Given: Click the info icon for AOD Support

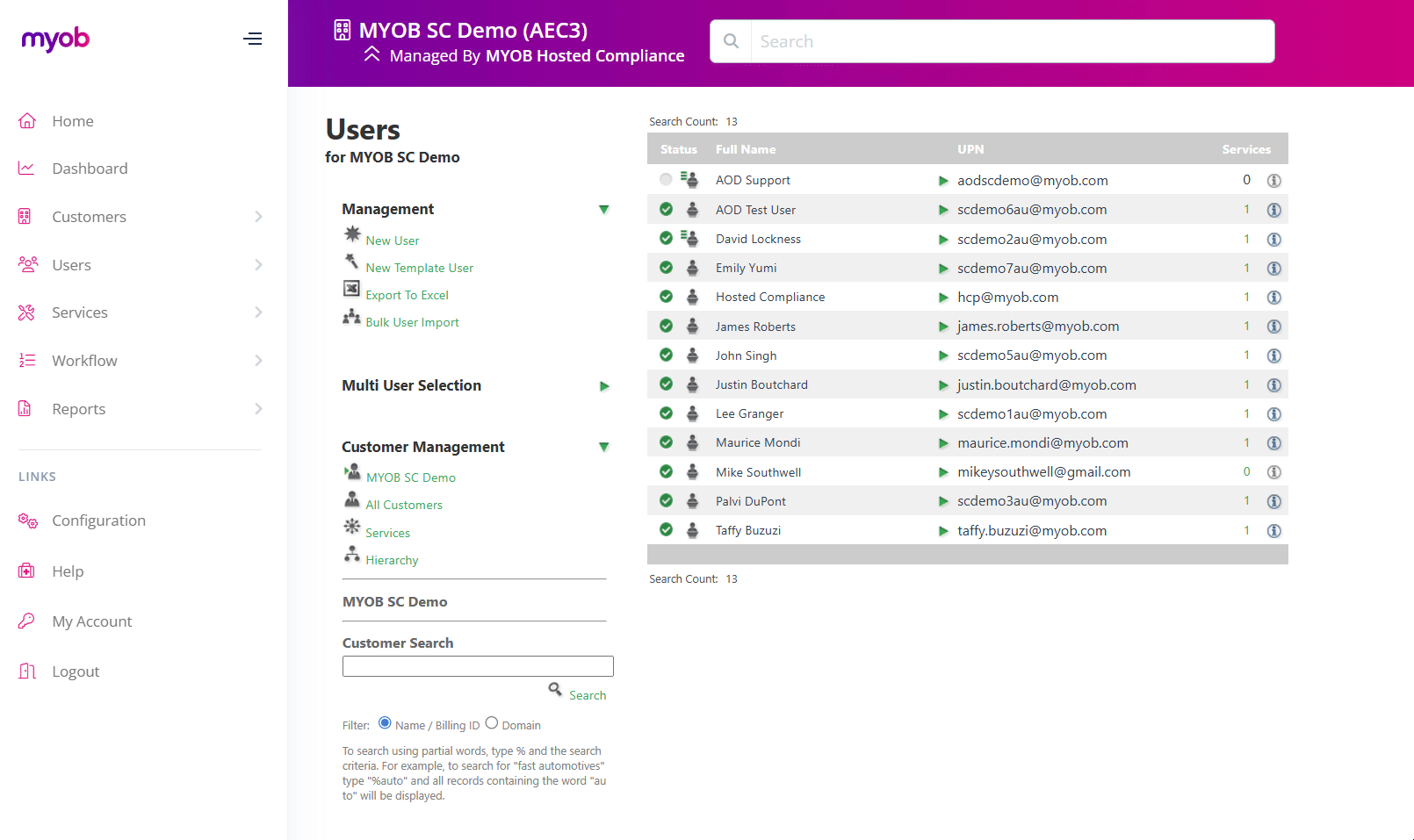Looking at the screenshot, I should 1274,180.
